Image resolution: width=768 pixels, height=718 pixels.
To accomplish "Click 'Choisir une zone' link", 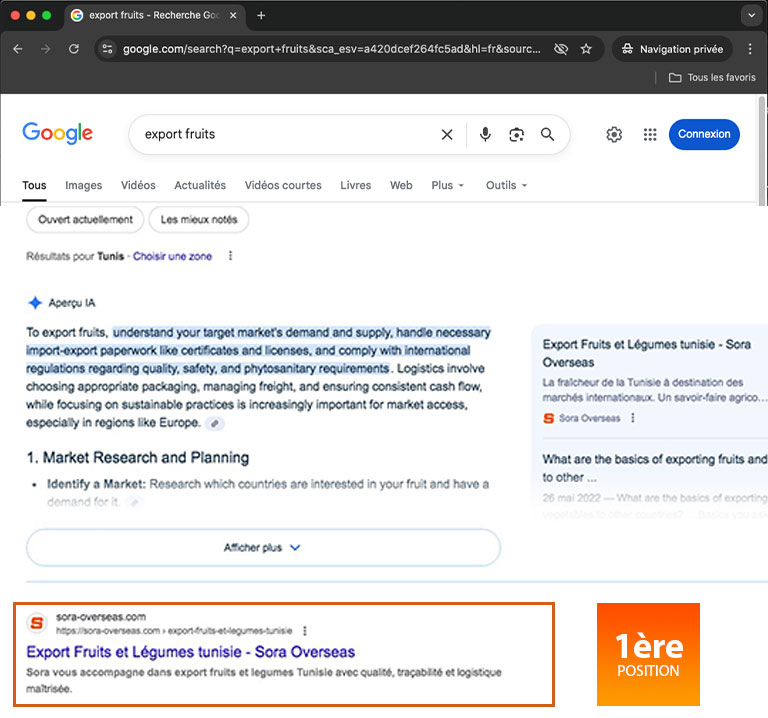I will click(x=172, y=256).
